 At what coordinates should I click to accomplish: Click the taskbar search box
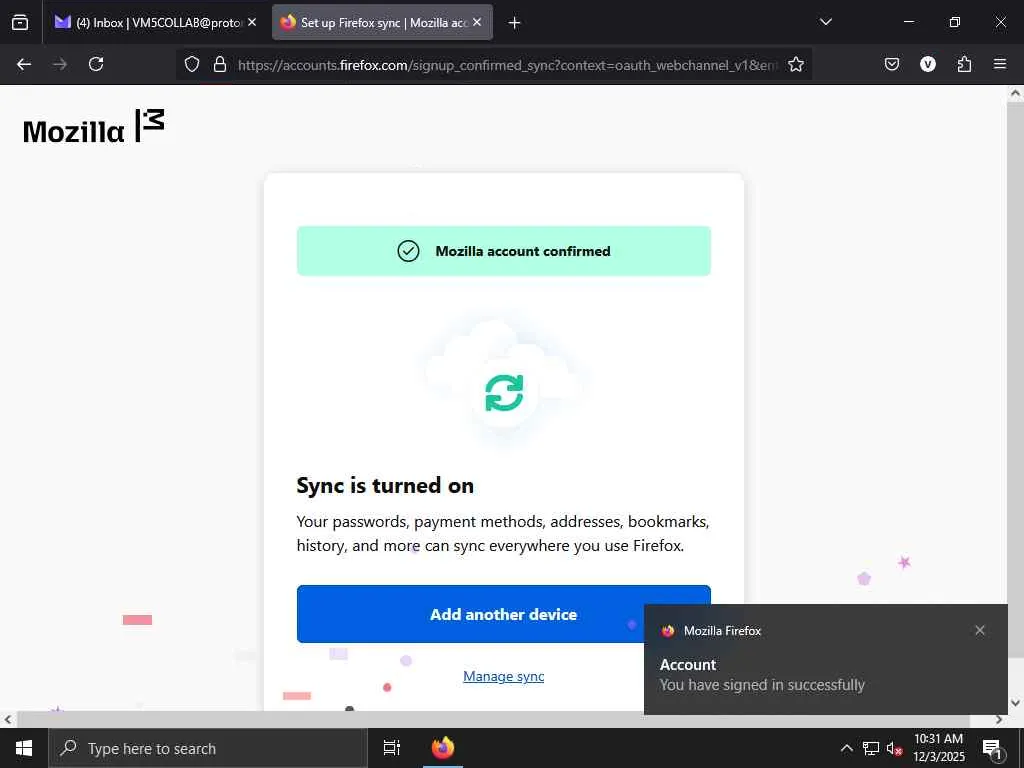208,748
